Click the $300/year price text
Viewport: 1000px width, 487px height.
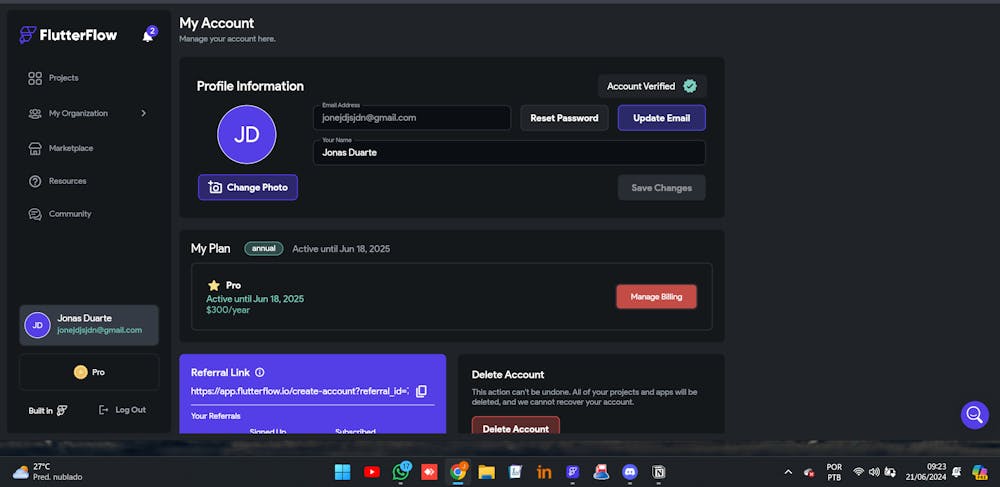coord(228,310)
